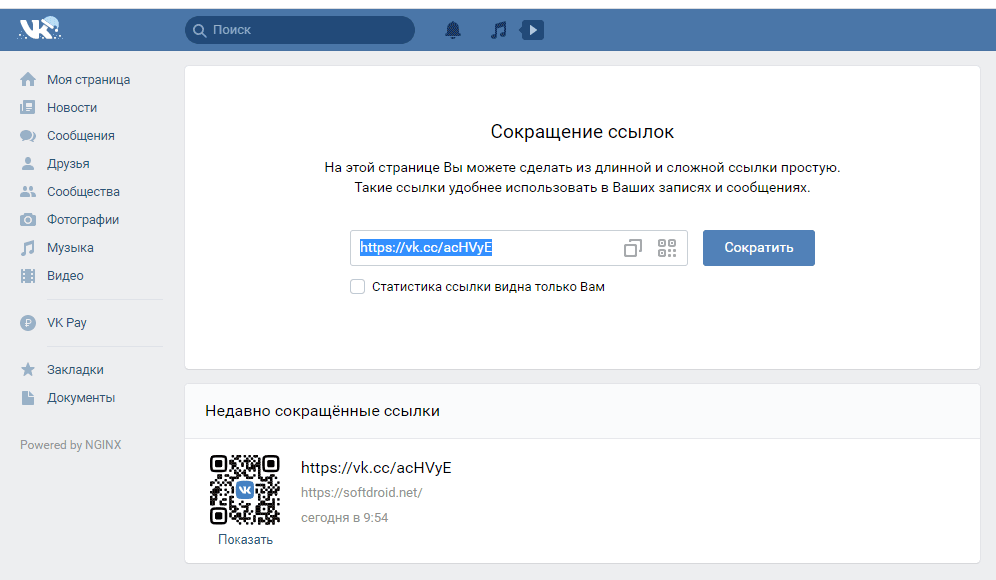996x580 pixels.
Task: Open Сообщества in sidebar
Action: tap(83, 191)
